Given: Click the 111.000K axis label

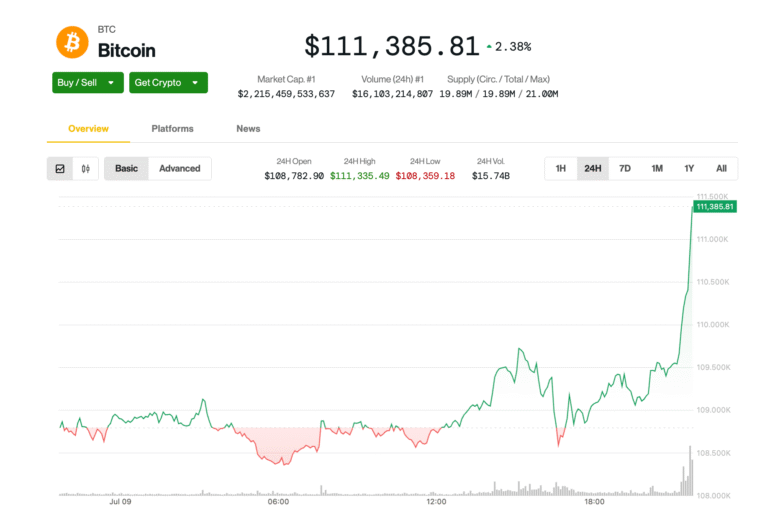Looking at the screenshot, I should coord(712,239).
